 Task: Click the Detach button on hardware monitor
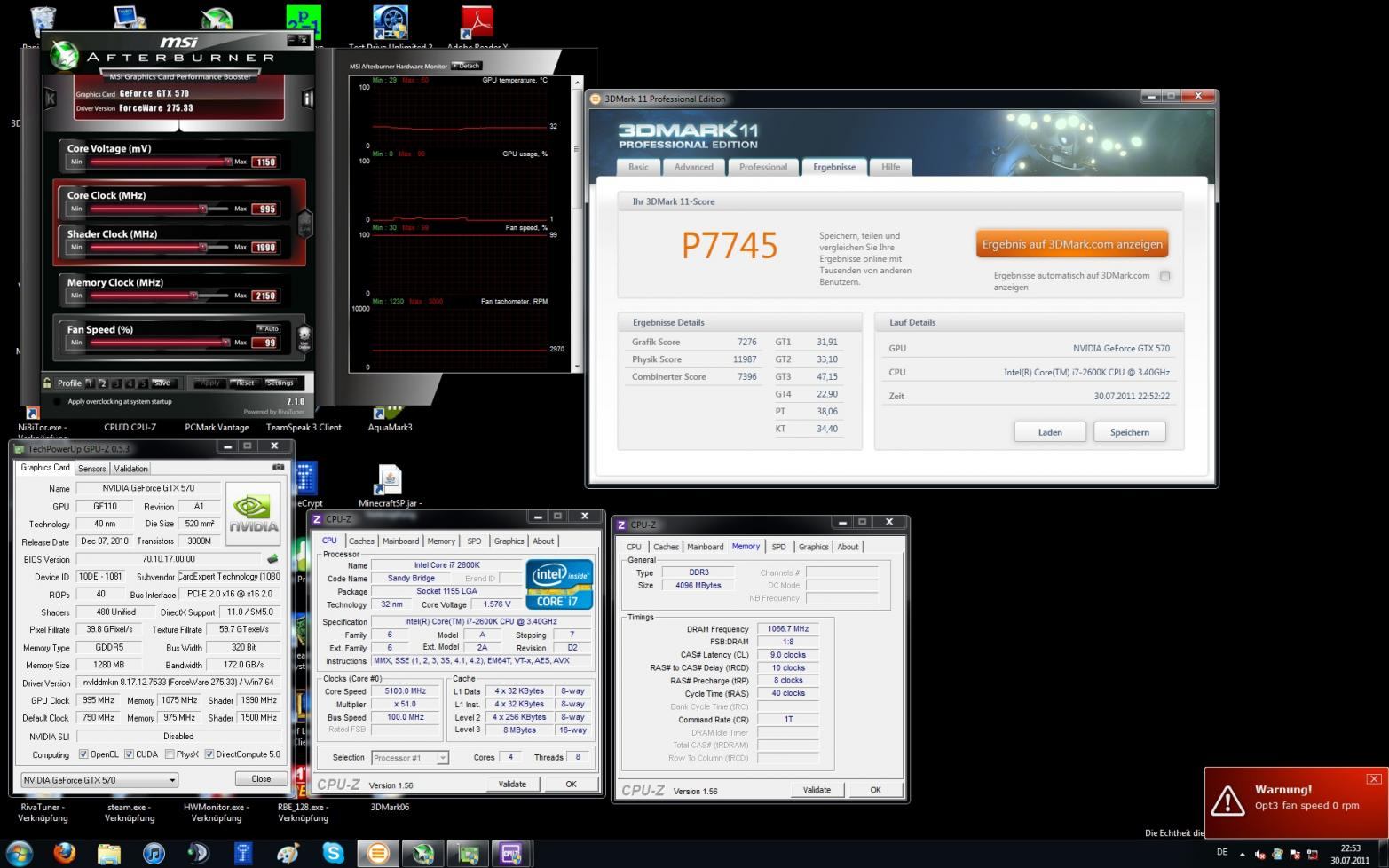pos(467,66)
